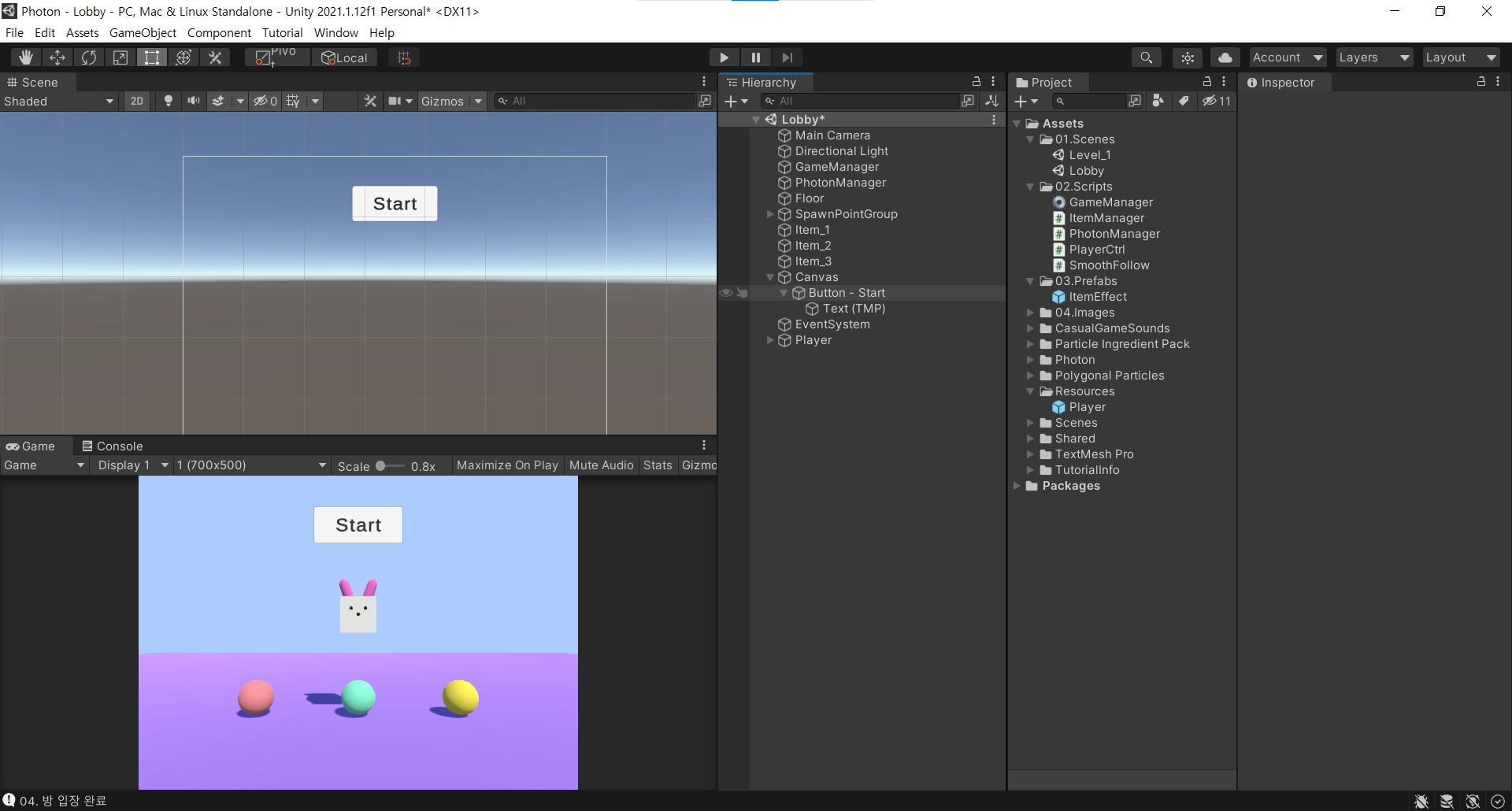The height and width of the screenshot is (811, 1512).
Task: Toggle grid snapping icon in toolbar
Action: point(404,57)
